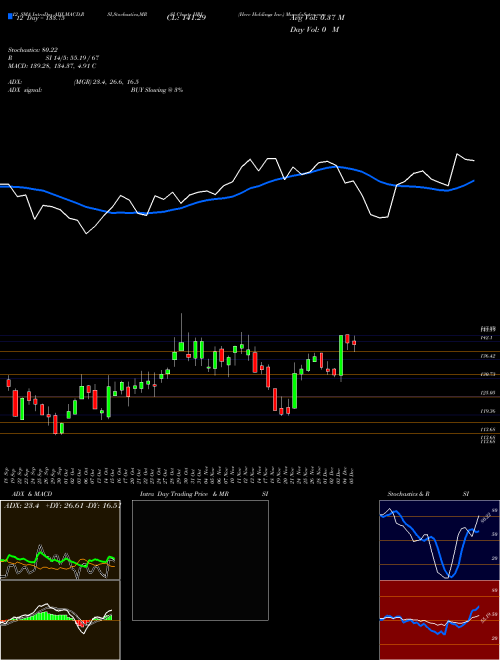Click the 'CL: 141.29' closing price text

(x=186, y=18)
